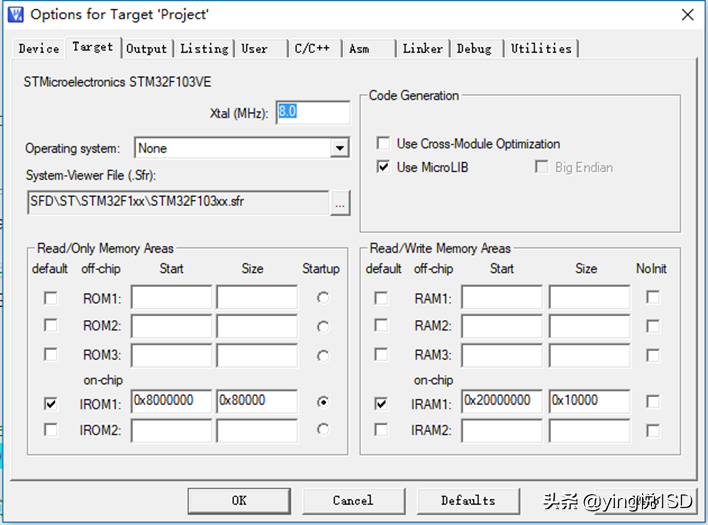Check the ROM3 default checkbox
The height and width of the screenshot is (525, 708).
(51, 354)
